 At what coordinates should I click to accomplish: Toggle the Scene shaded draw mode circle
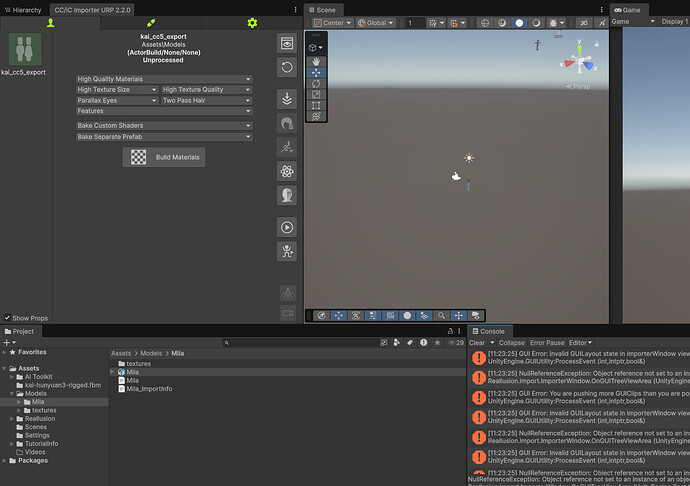[519, 23]
